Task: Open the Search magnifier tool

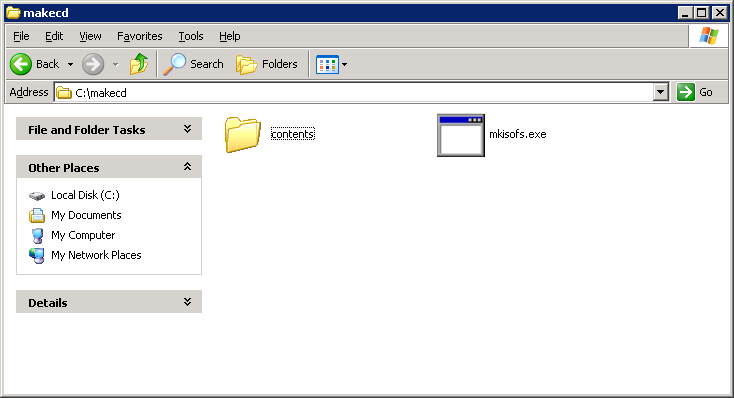Action: [193, 64]
